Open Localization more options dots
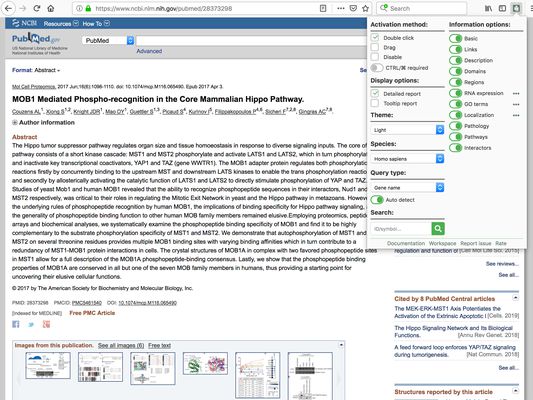 point(516,115)
